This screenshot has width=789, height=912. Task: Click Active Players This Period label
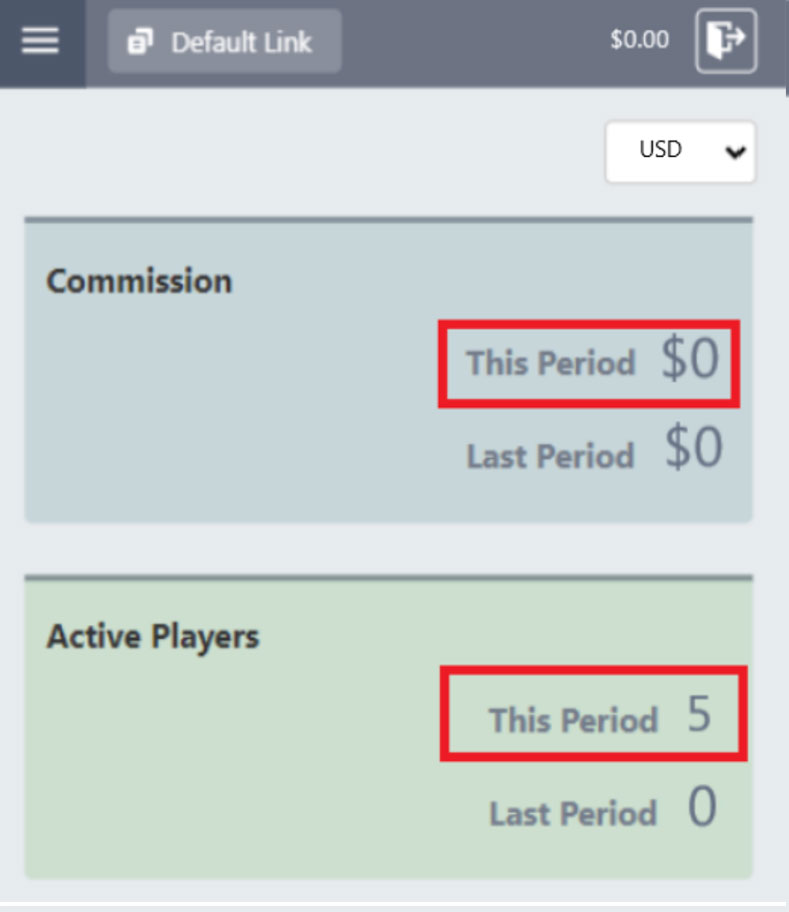click(x=573, y=720)
